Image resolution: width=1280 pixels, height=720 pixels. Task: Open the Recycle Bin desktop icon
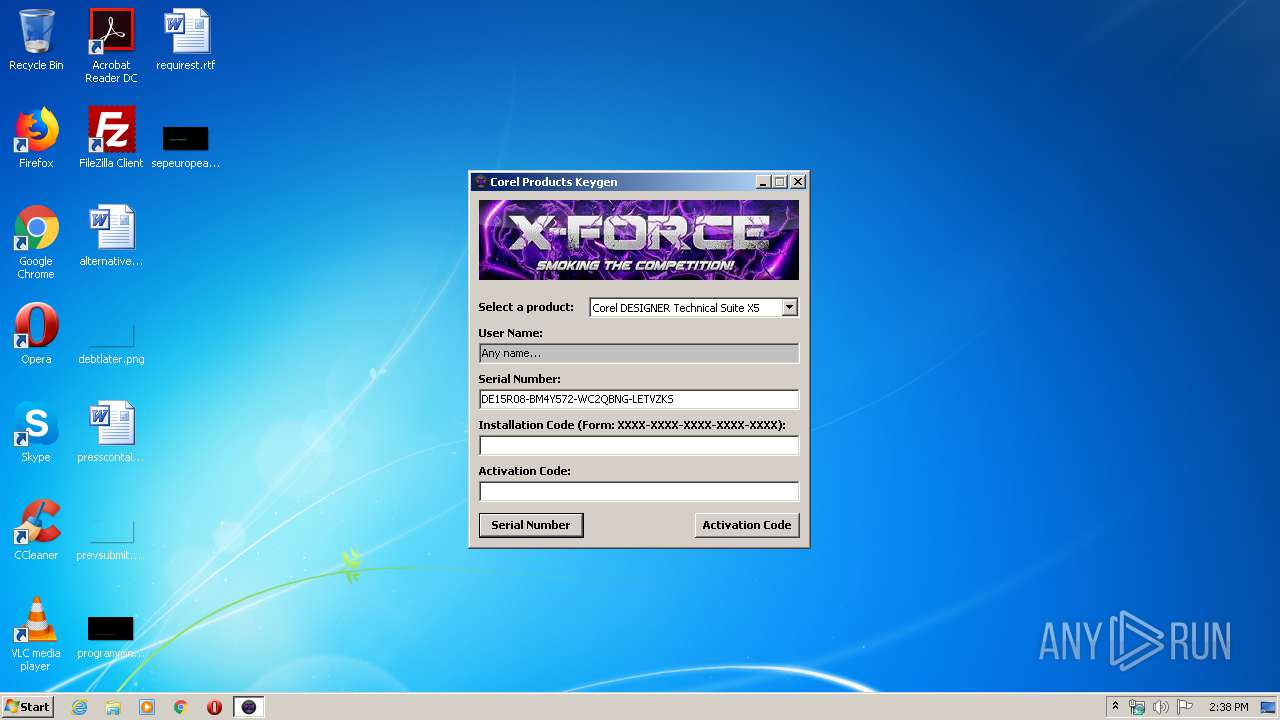(x=36, y=40)
